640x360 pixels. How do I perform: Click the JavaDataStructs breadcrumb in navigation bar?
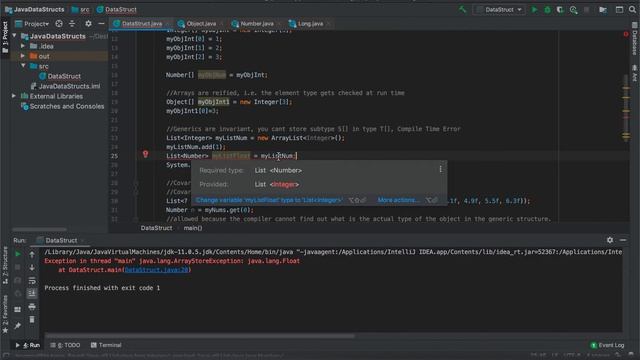click(34, 9)
